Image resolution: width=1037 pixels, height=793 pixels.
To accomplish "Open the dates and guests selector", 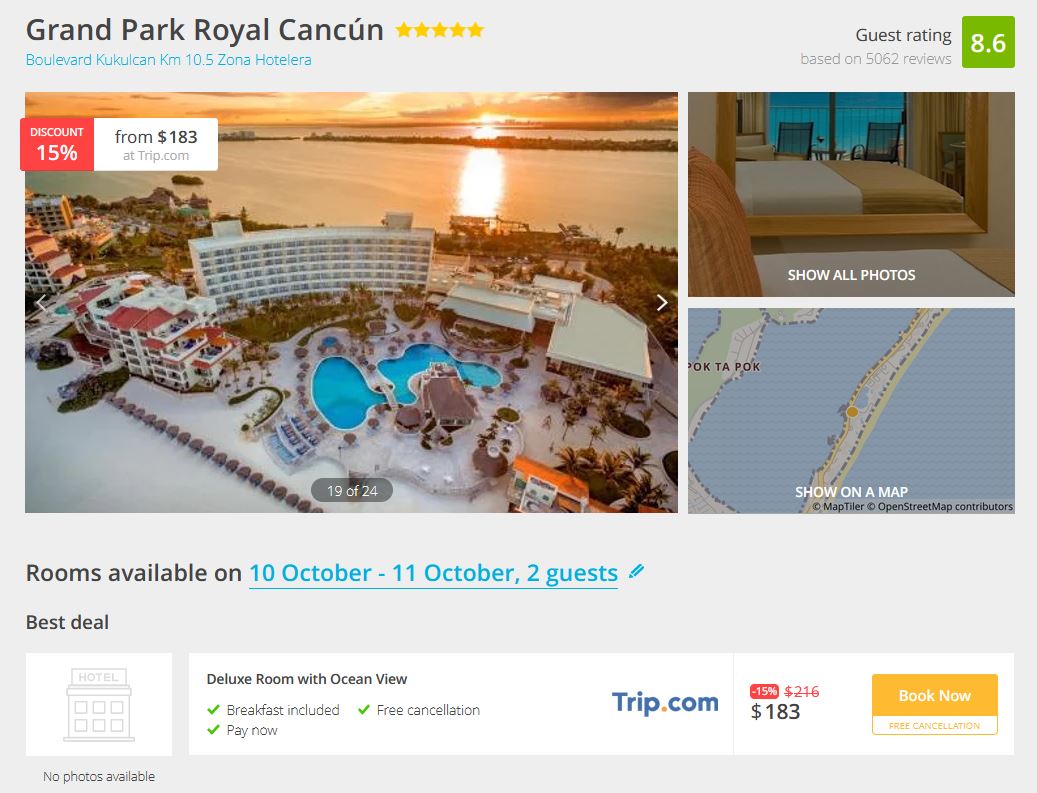I will [433, 573].
